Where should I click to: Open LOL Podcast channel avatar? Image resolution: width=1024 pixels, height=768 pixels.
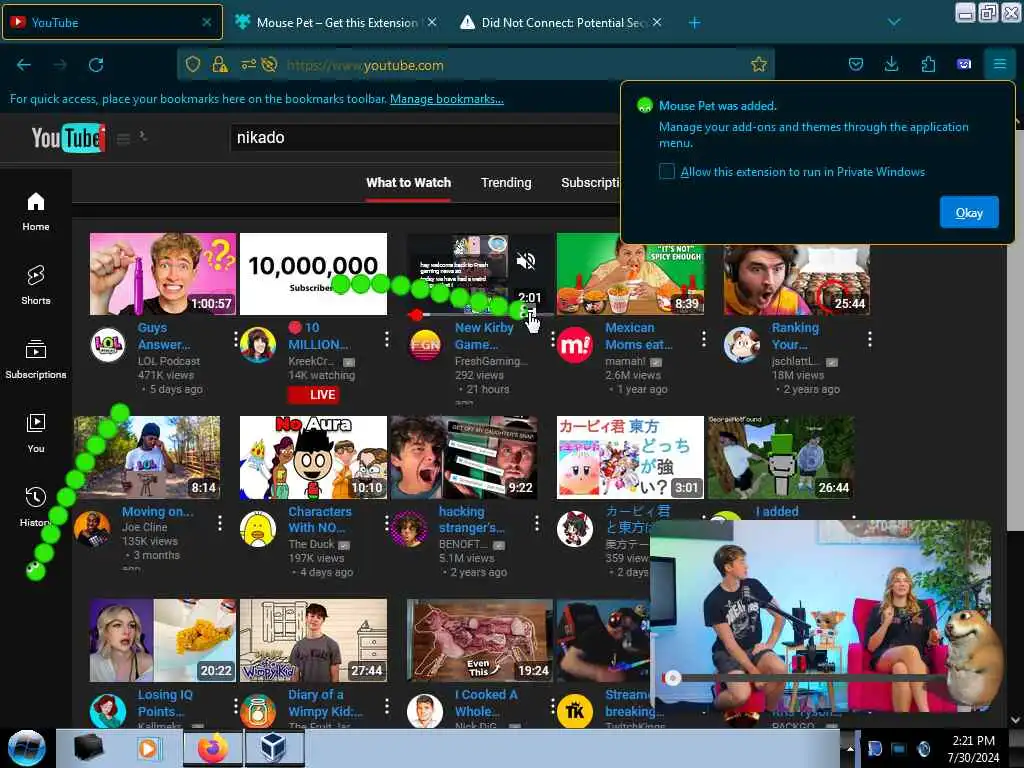coord(108,345)
